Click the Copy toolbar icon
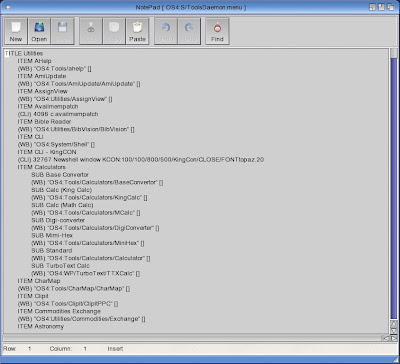The height and width of the screenshot is (364, 400). (114, 31)
